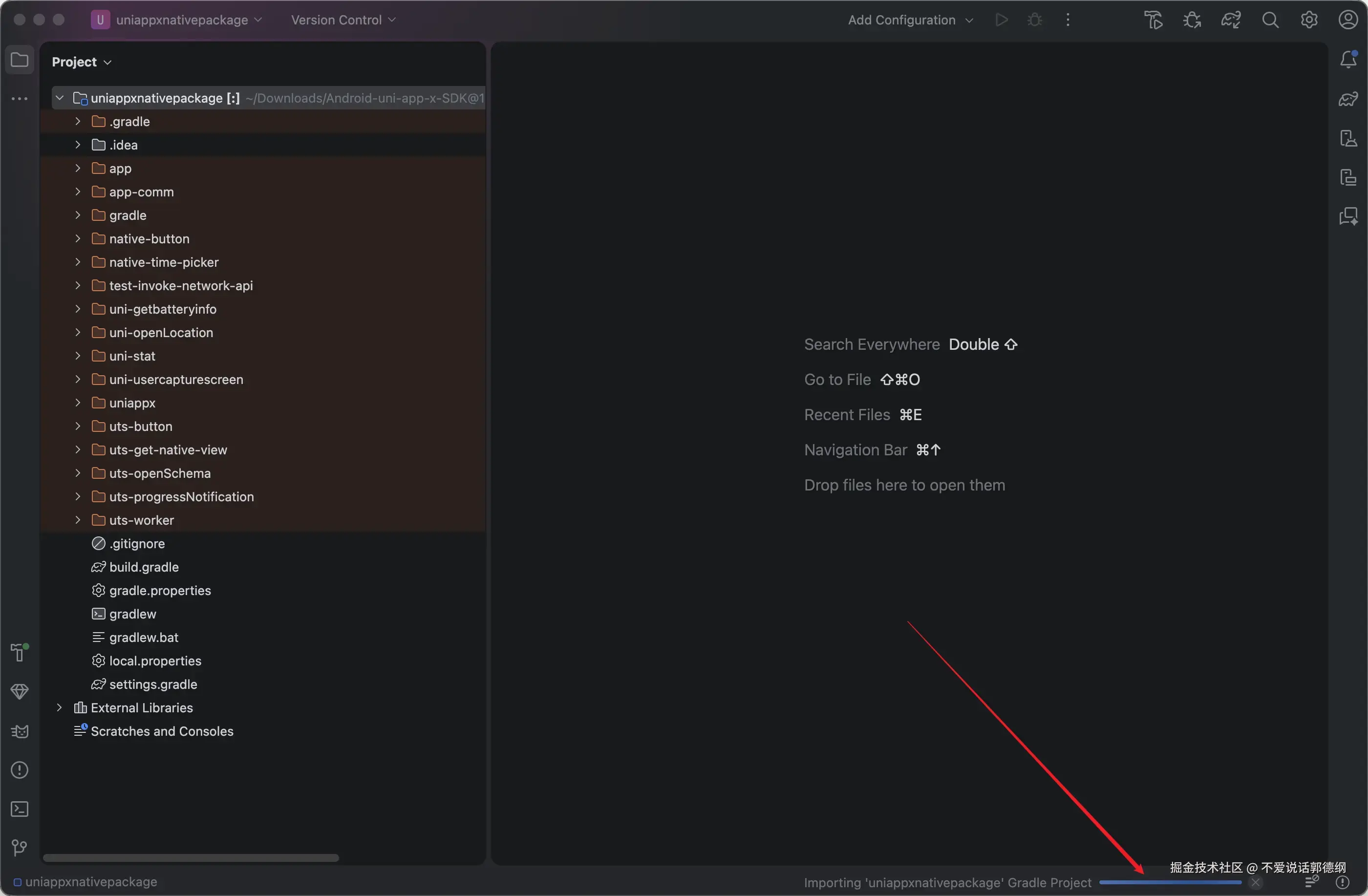Open the Logcat tool window icon
The height and width of the screenshot is (896, 1368).
click(x=20, y=731)
